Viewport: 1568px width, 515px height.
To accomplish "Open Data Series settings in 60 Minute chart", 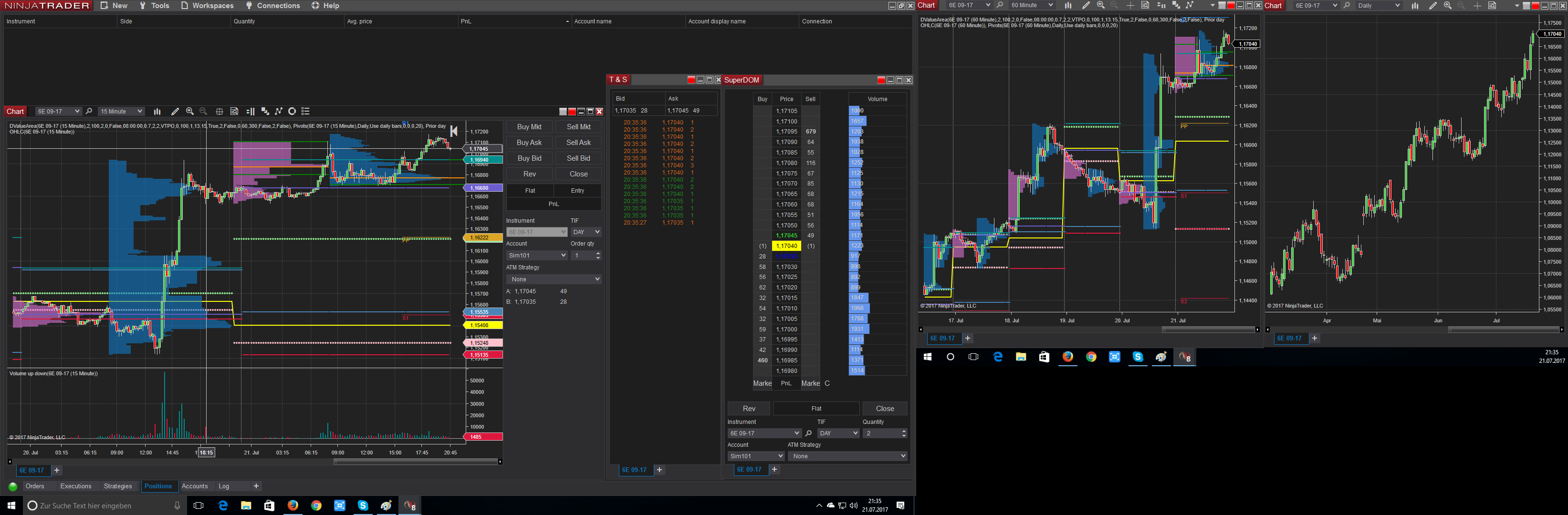I will click(1175, 5).
